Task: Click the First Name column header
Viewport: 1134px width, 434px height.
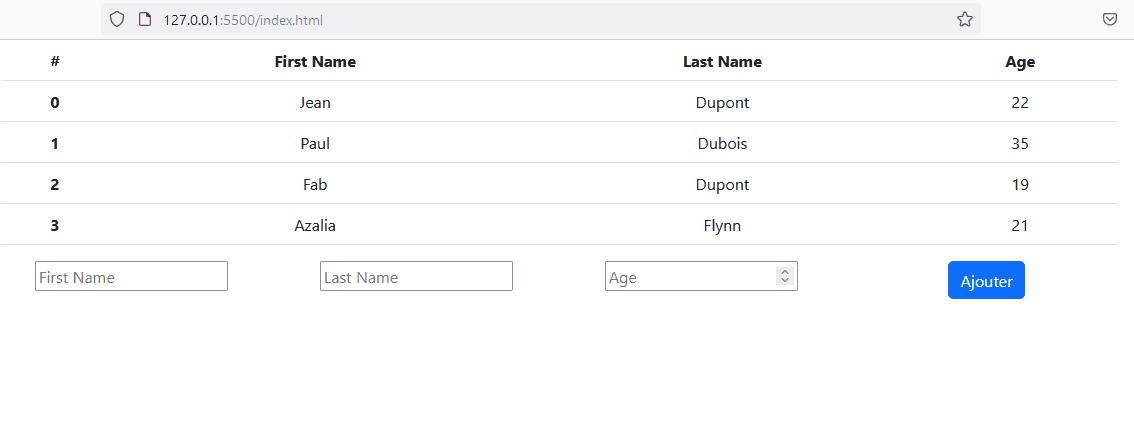Action: pyautogui.click(x=315, y=61)
